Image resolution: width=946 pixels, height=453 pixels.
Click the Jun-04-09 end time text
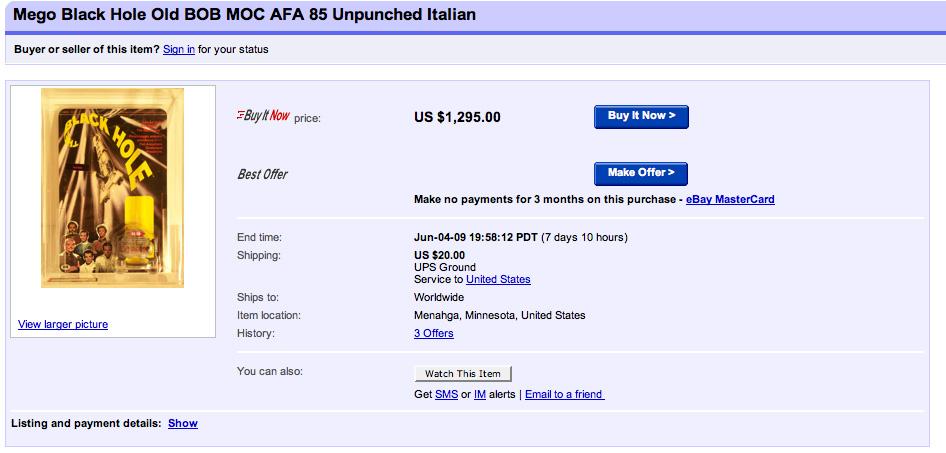[x=475, y=237]
